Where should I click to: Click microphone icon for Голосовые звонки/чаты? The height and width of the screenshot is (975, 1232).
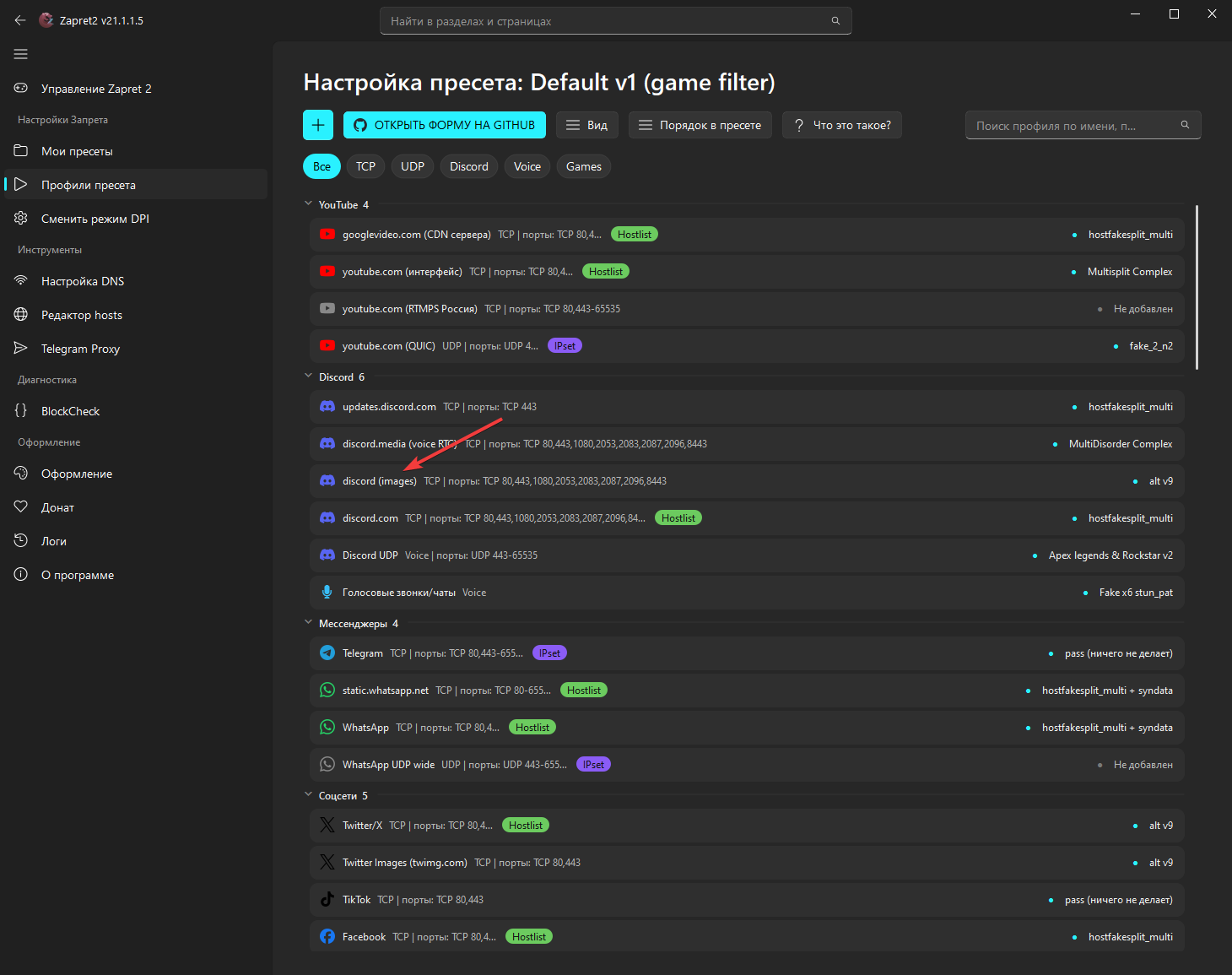coord(327,593)
